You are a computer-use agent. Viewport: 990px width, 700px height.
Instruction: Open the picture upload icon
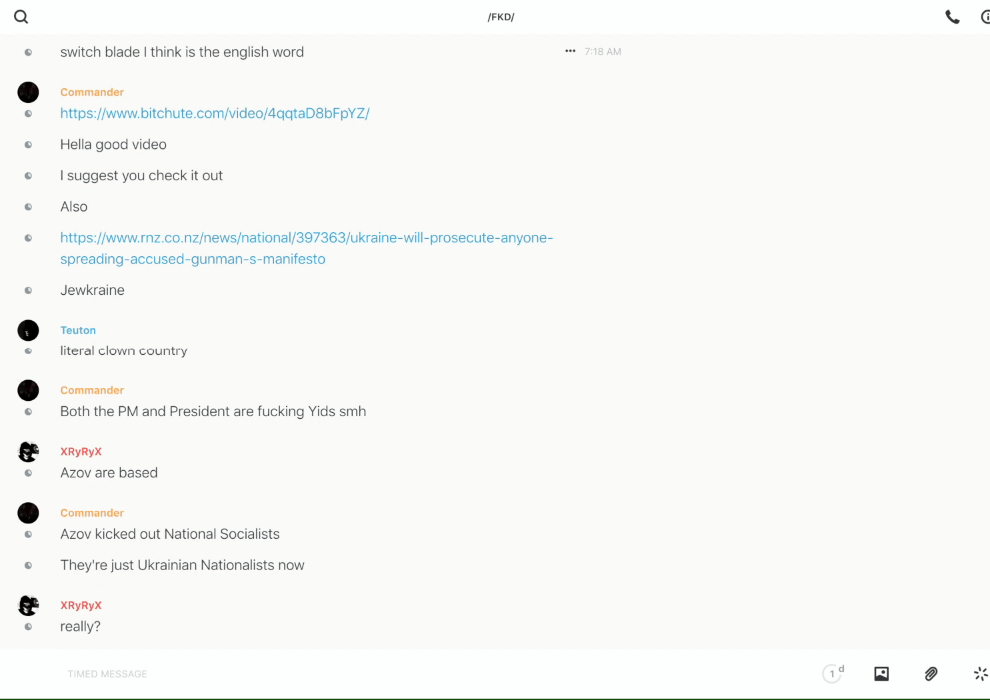pyautogui.click(x=881, y=674)
